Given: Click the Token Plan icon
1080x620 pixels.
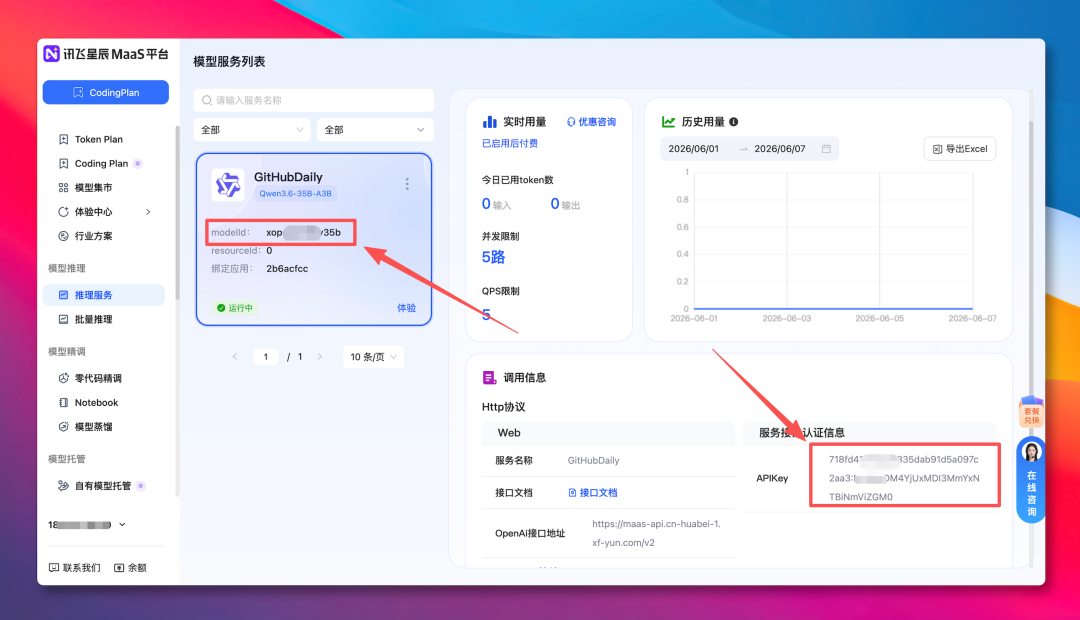Looking at the screenshot, I should pyautogui.click(x=63, y=139).
